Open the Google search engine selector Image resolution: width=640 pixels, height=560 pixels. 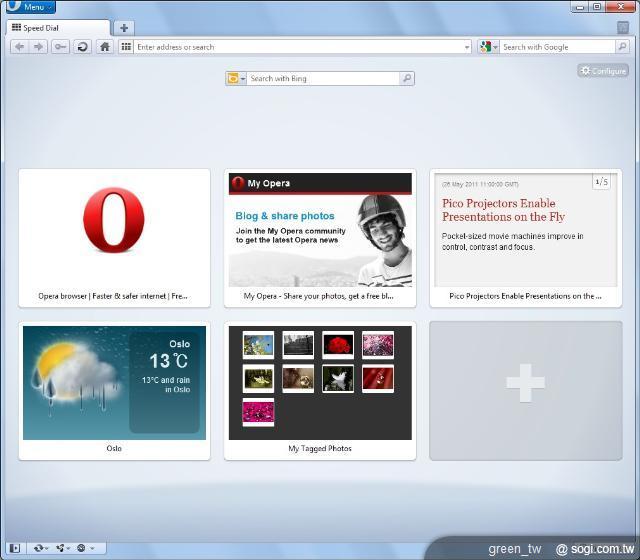[489, 47]
